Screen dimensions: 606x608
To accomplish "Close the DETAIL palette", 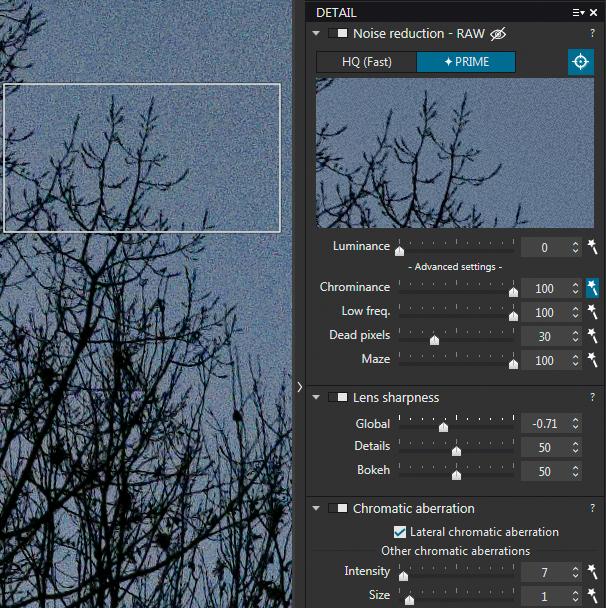I will pos(594,13).
